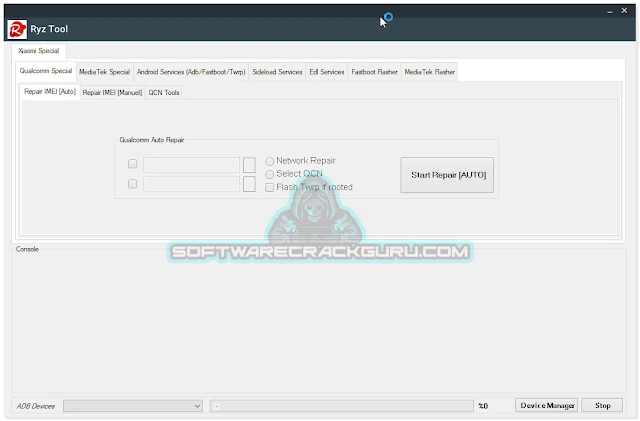Open the MediaTek Flasher tab
The image size is (640, 421).
(x=429, y=72)
